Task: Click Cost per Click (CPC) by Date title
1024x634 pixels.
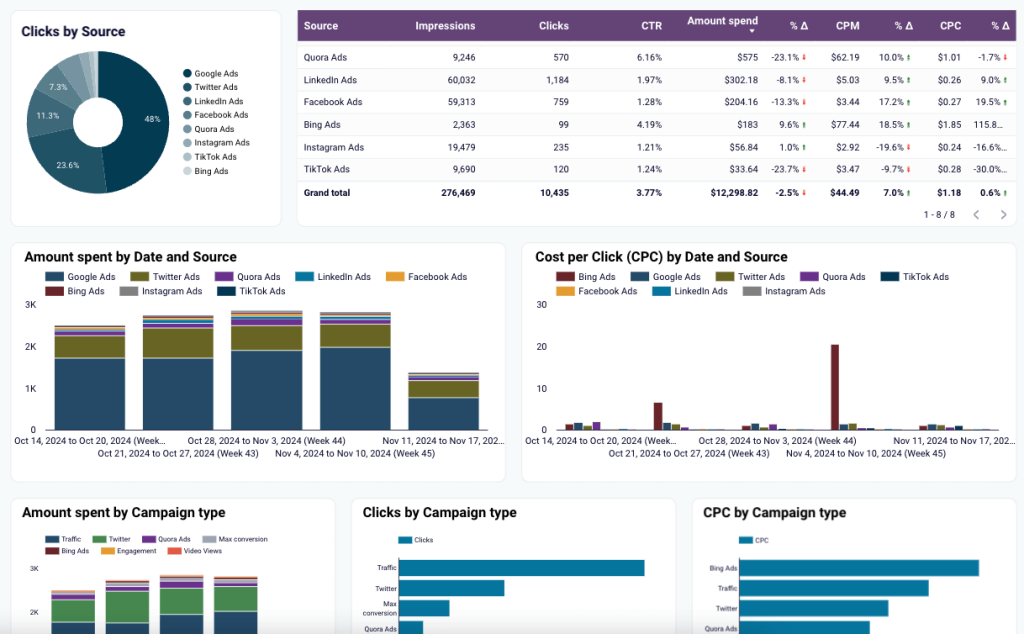Action: pyautogui.click(x=661, y=257)
